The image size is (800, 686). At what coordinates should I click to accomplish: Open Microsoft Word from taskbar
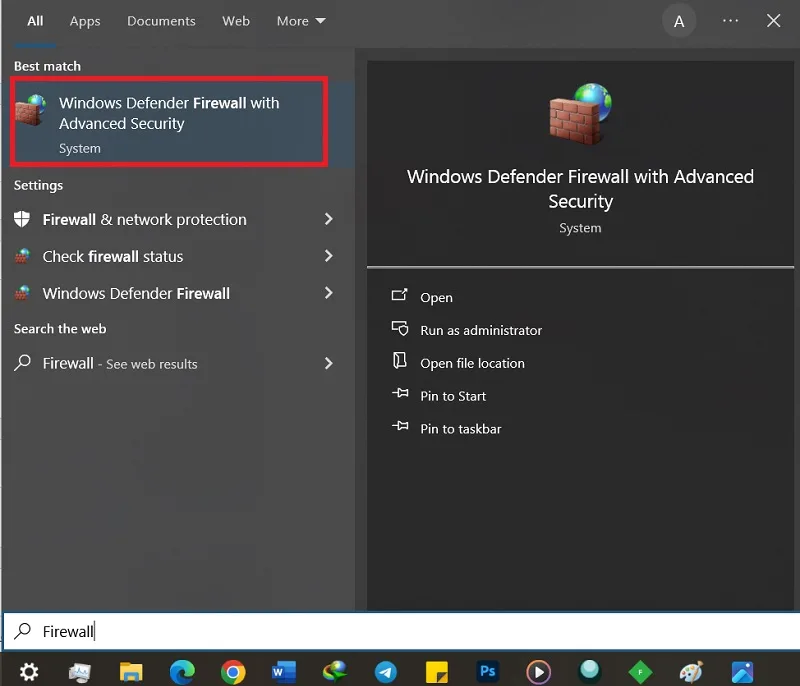[284, 672]
